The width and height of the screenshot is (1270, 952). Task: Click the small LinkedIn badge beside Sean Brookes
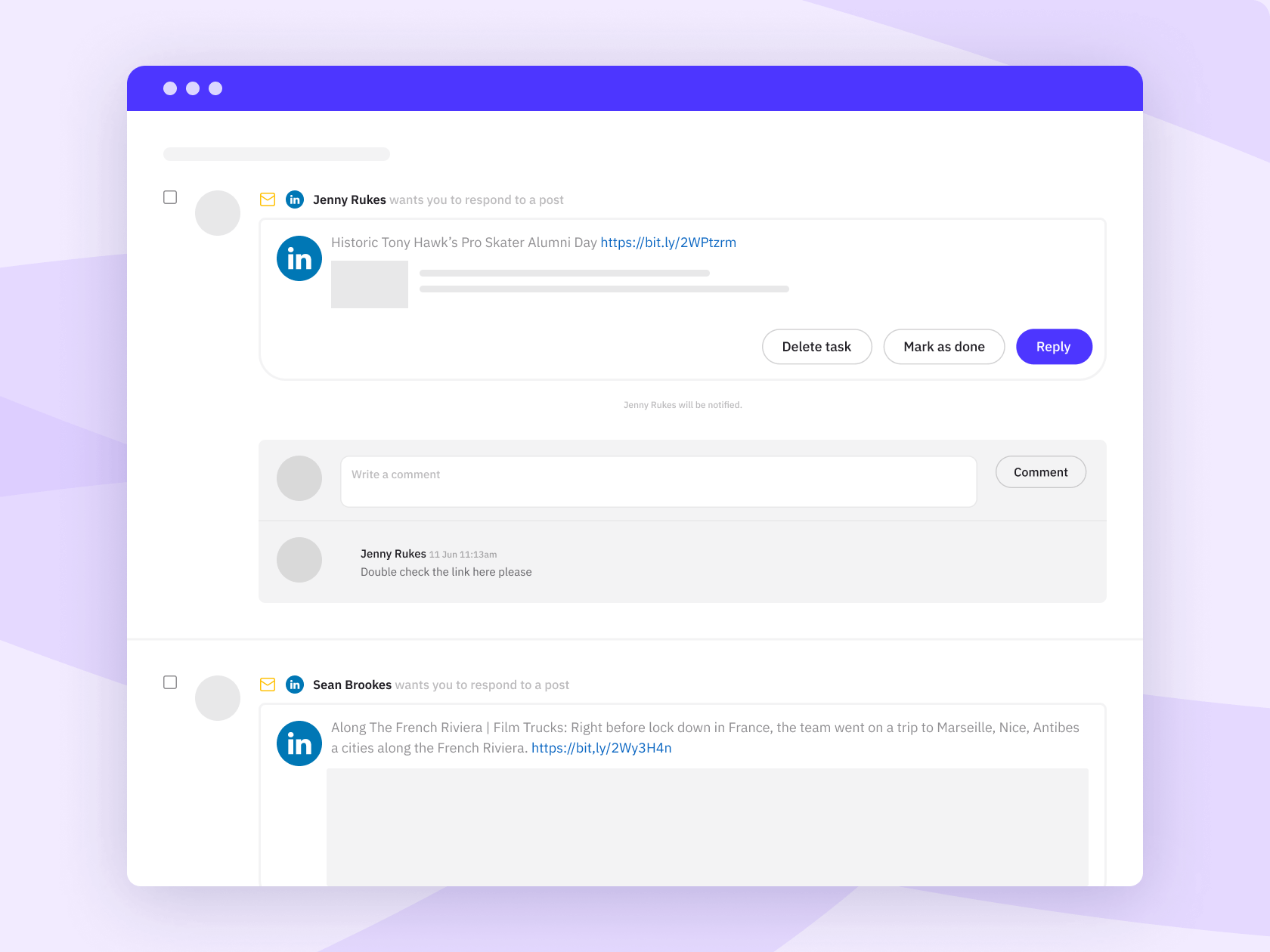pos(295,685)
